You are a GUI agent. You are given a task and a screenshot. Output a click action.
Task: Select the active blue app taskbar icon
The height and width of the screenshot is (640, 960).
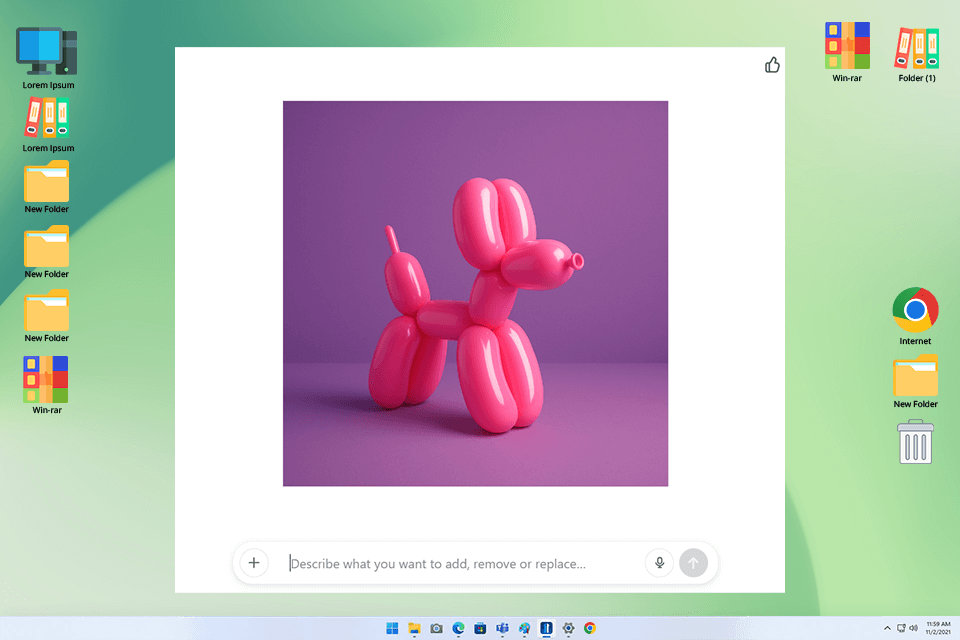(x=546, y=628)
